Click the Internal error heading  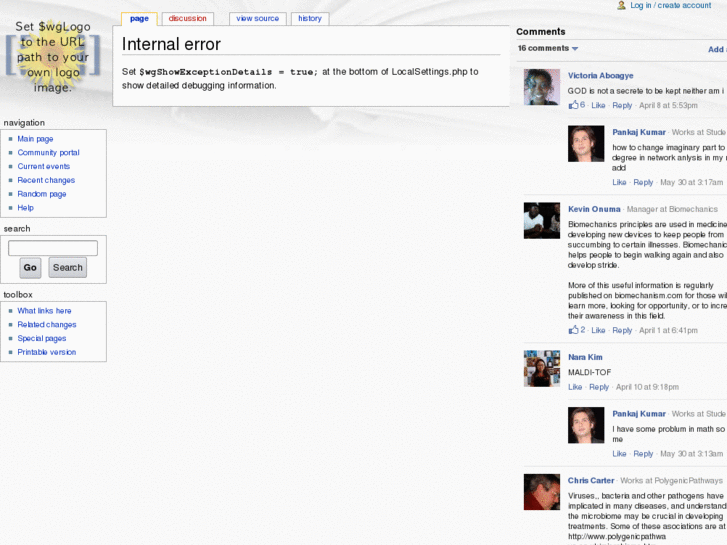pyautogui.click(x=171, y=44)
